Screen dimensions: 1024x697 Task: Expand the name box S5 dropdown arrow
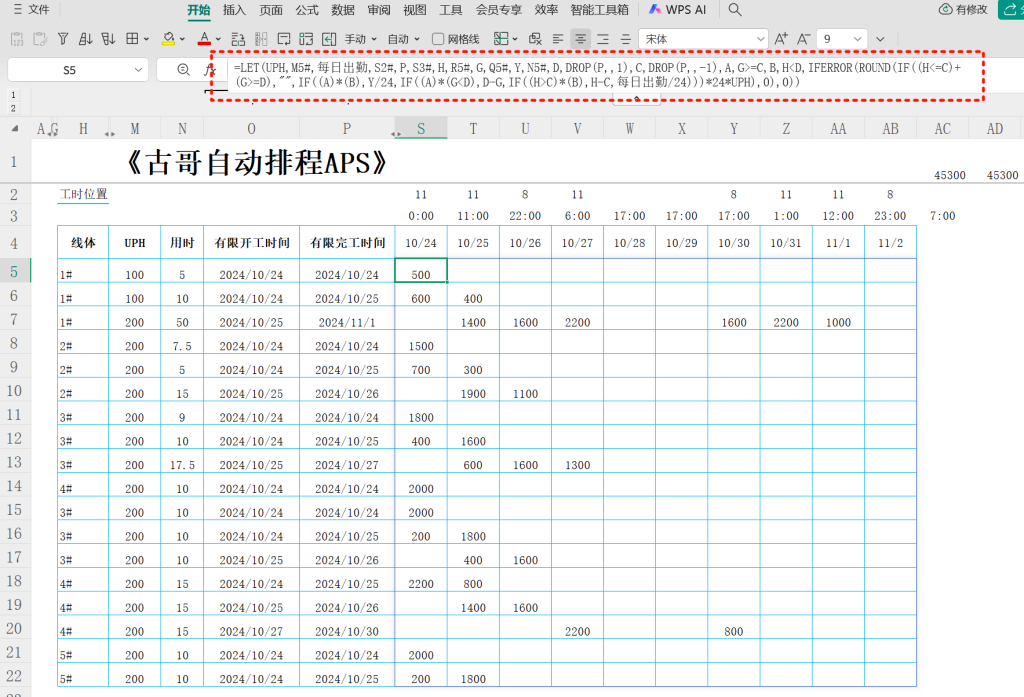click(138, 70)
